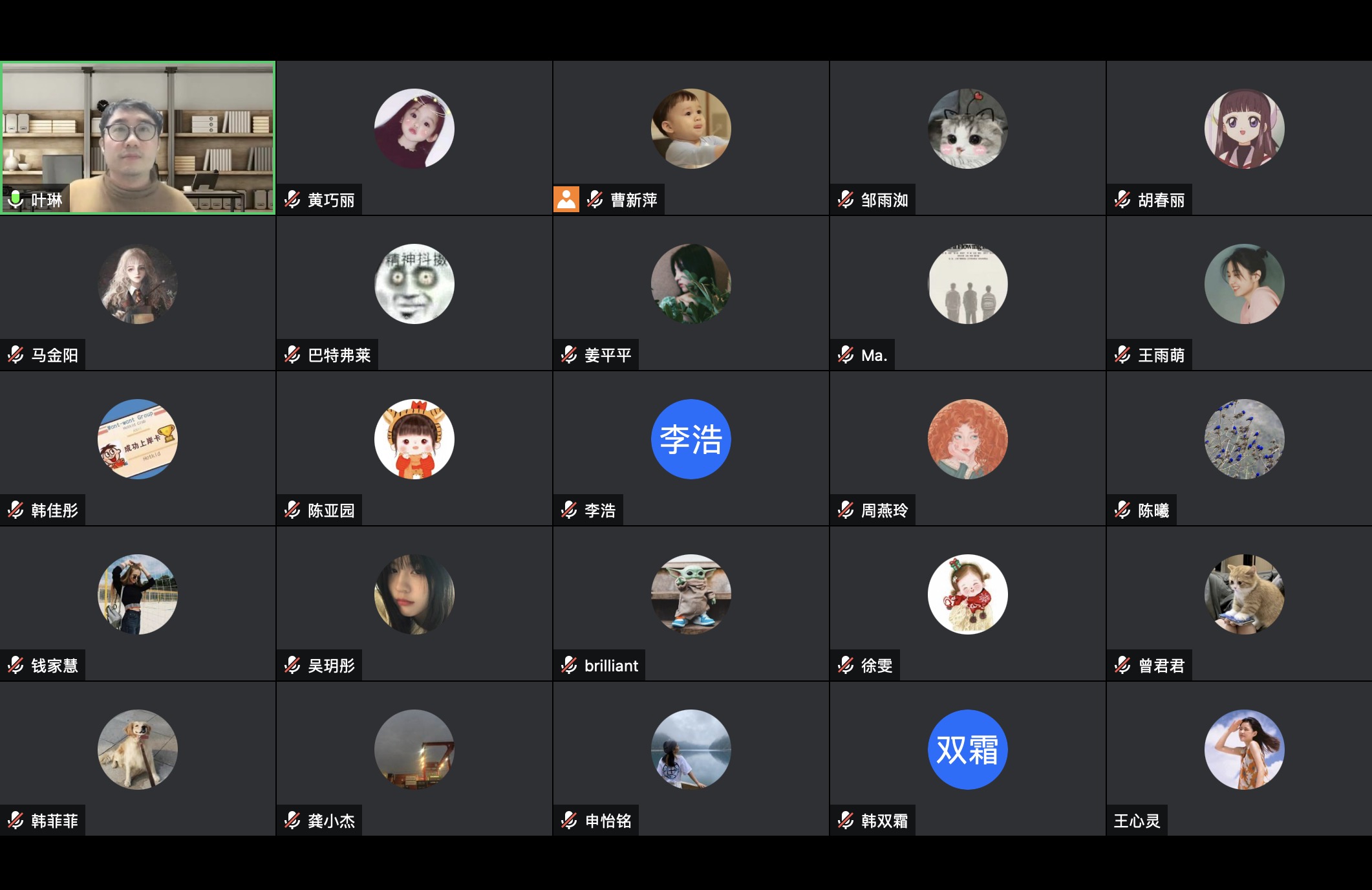Select the blue 双霜 avatar circle
Viewport: 1372px width, 890px height.
pos(968,750)
